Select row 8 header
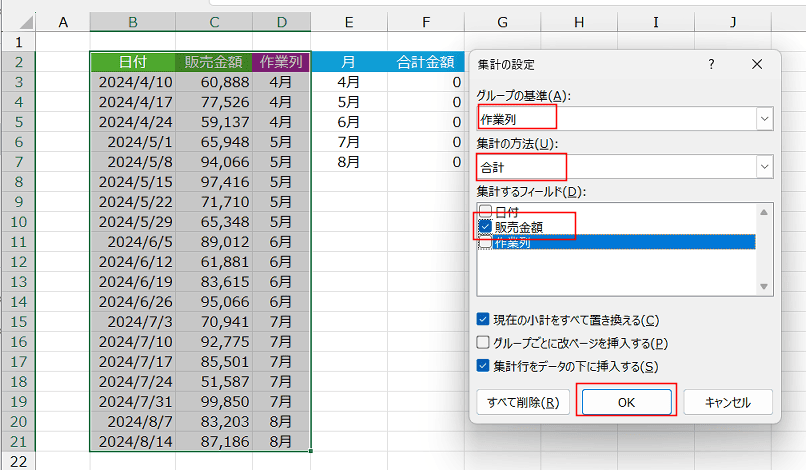The height and width of the screenshot is (470, 806). point(20,181)
